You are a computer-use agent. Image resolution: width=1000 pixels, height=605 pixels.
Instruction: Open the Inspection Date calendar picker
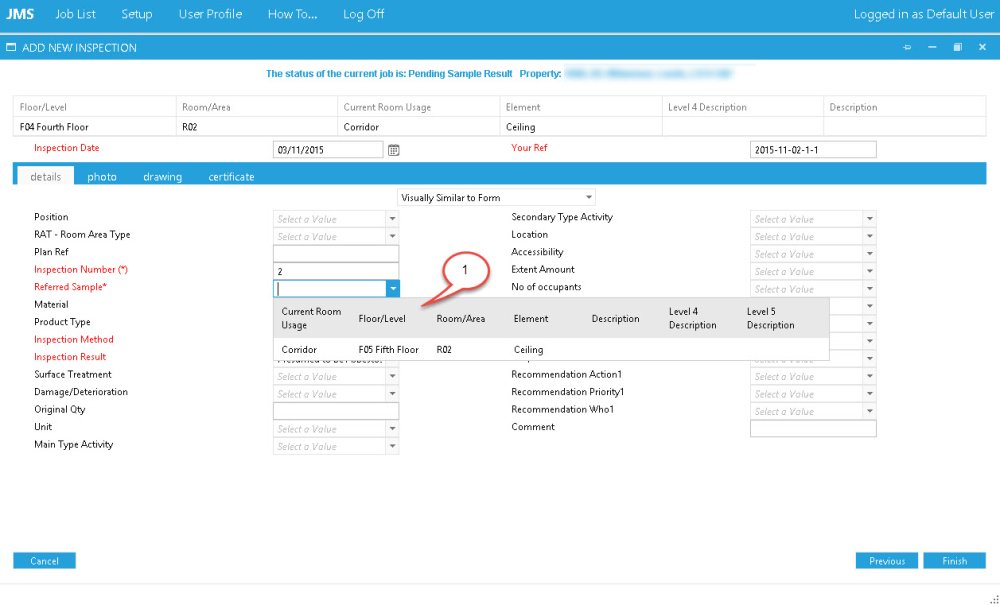(394, 150)
